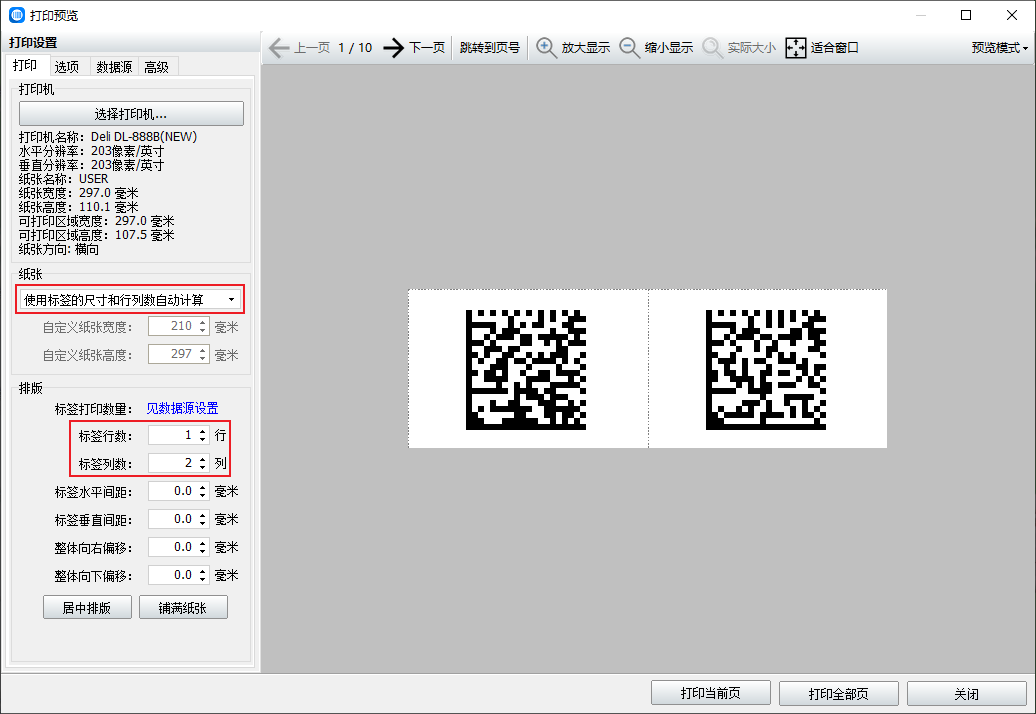Click the 选择打印机 button
Image resolution: width=1036 pixels, height=714 pixels.
click(131, 114)
